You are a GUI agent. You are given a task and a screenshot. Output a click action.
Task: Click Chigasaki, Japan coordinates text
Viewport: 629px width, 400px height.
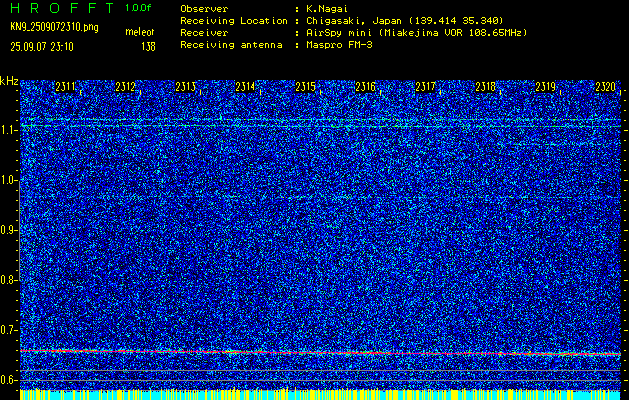(x=405, y=20)
